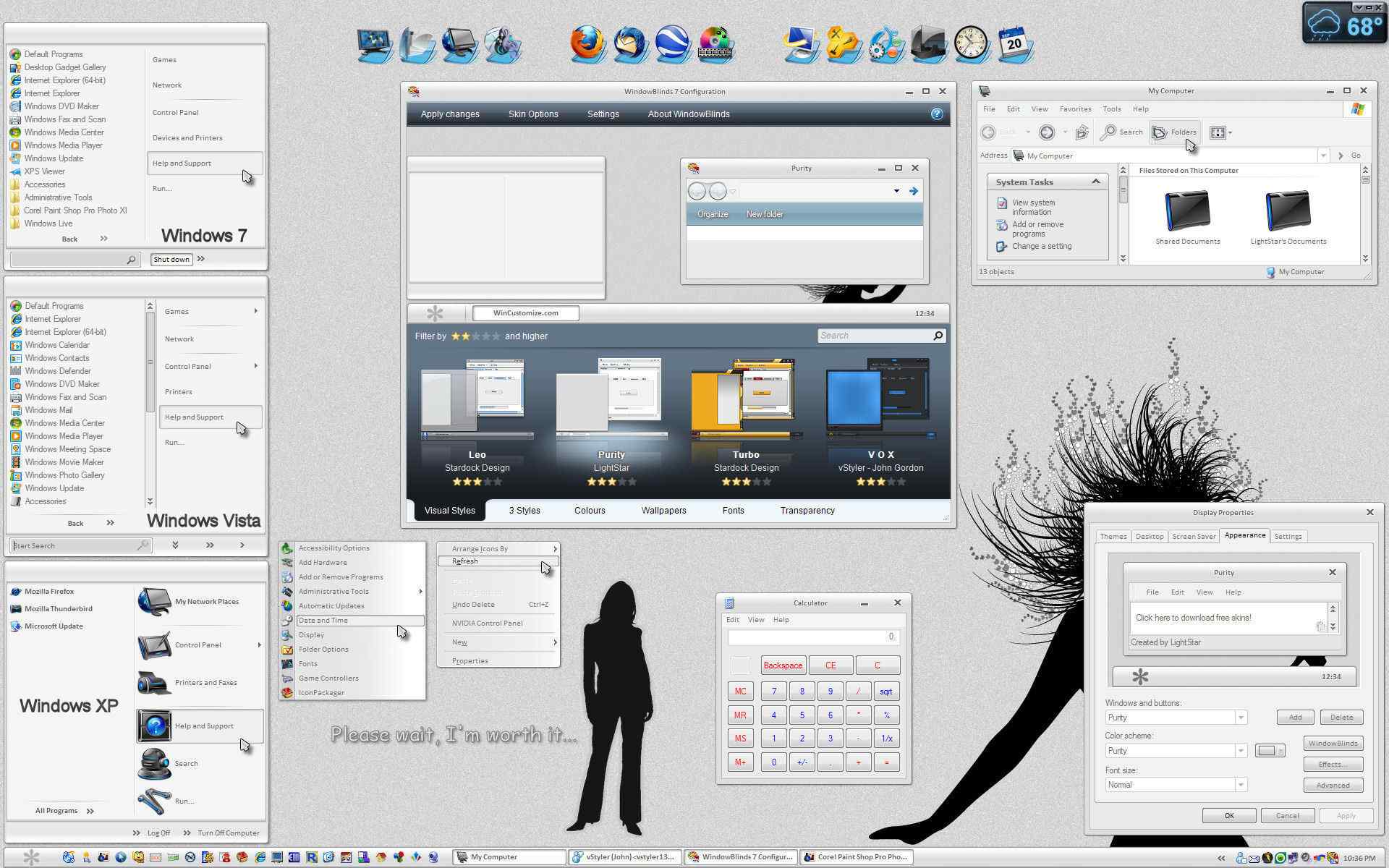
Task: Switch to the 3 Styles tab
Action: point(524,511)
